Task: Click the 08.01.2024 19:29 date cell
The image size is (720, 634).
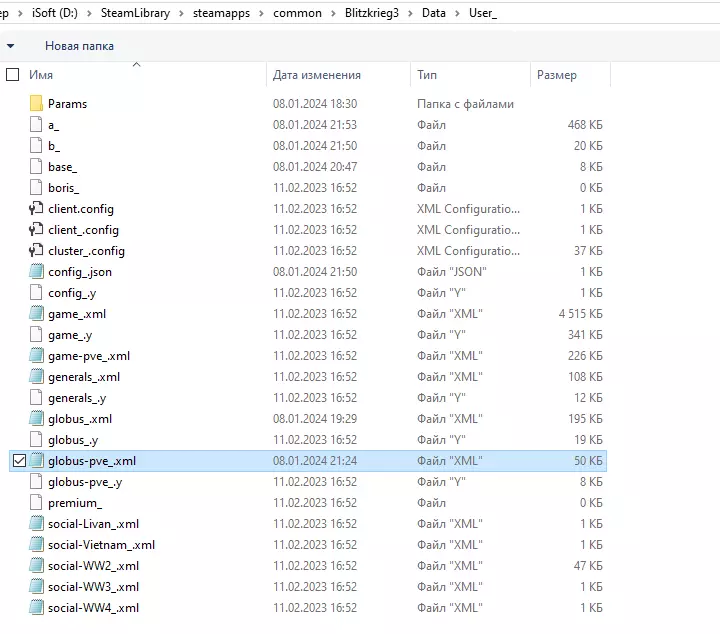Action: click(315, 419)
